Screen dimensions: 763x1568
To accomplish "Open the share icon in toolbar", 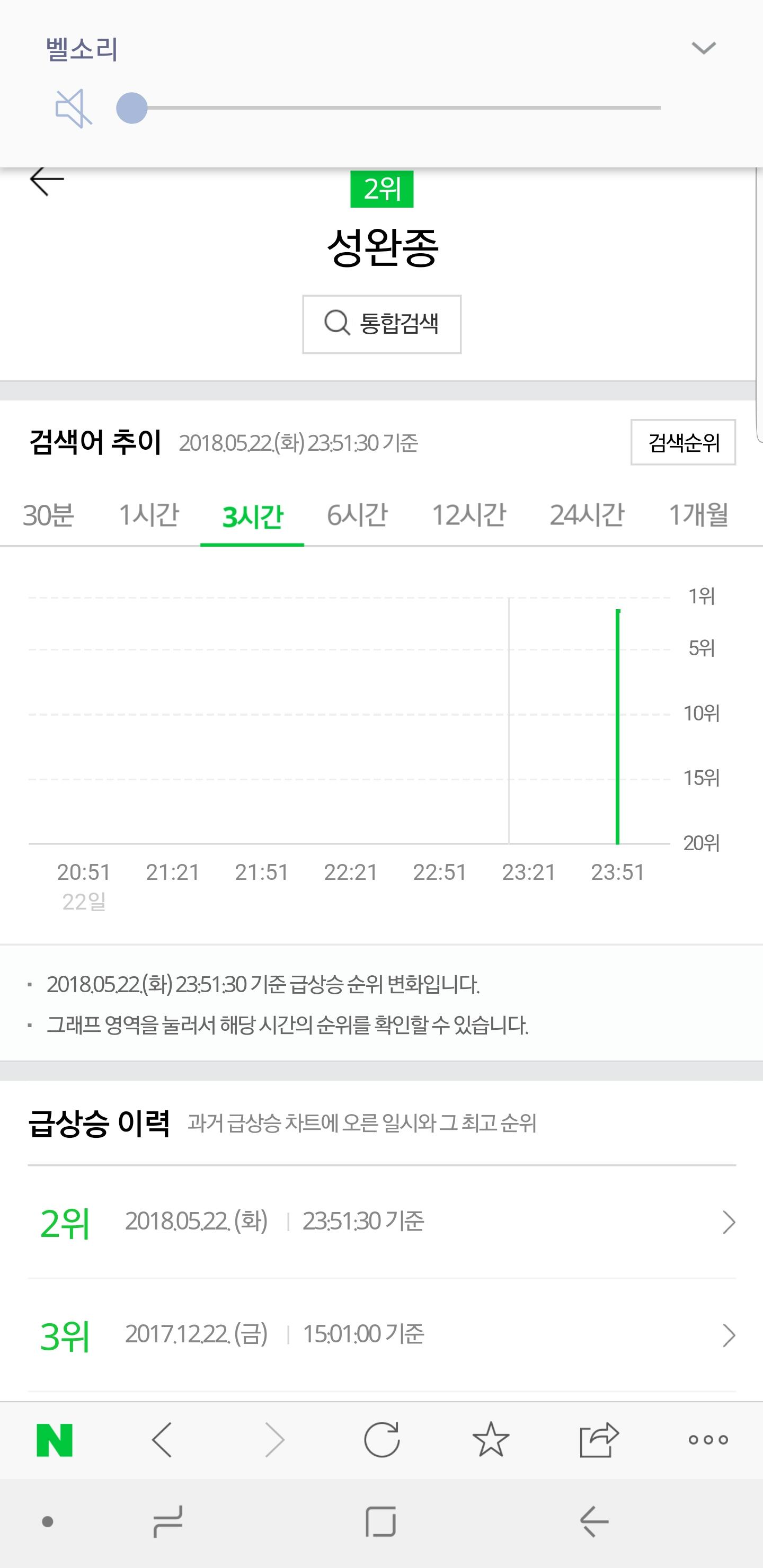I will tap(599, 1440).
